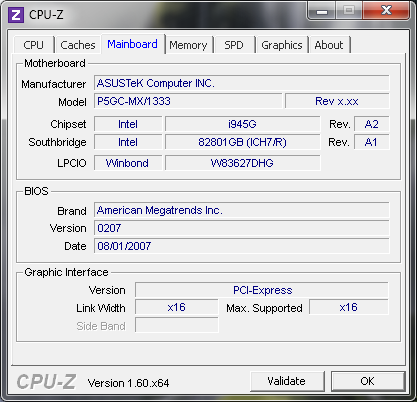This screenshot has height=402, width=417.
Task: Click the Link Width label
Action: tap(101, 308)
